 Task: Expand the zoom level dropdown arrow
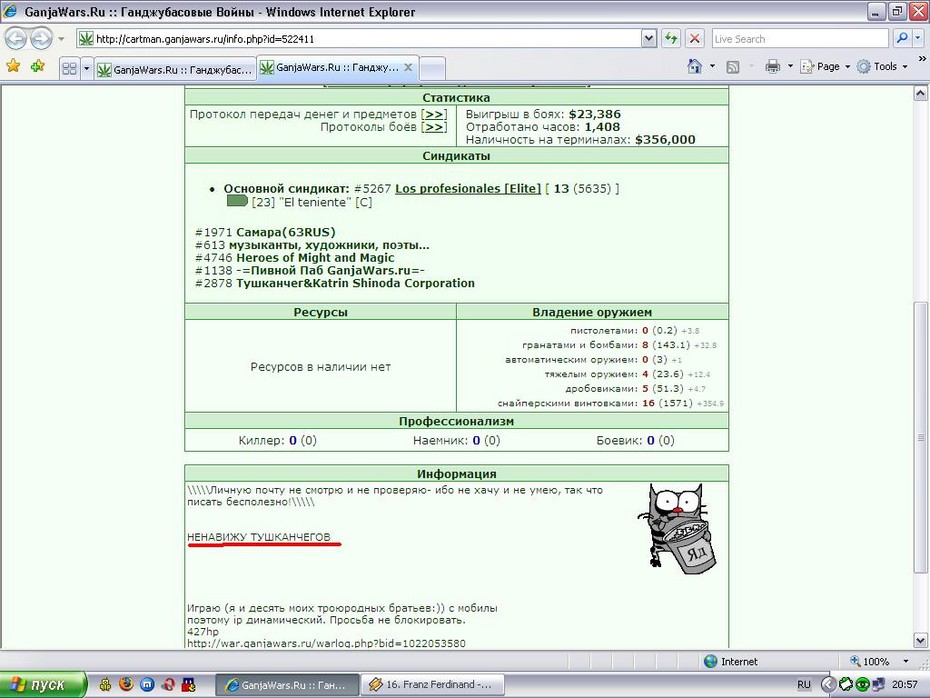click(x=906, y=661)
